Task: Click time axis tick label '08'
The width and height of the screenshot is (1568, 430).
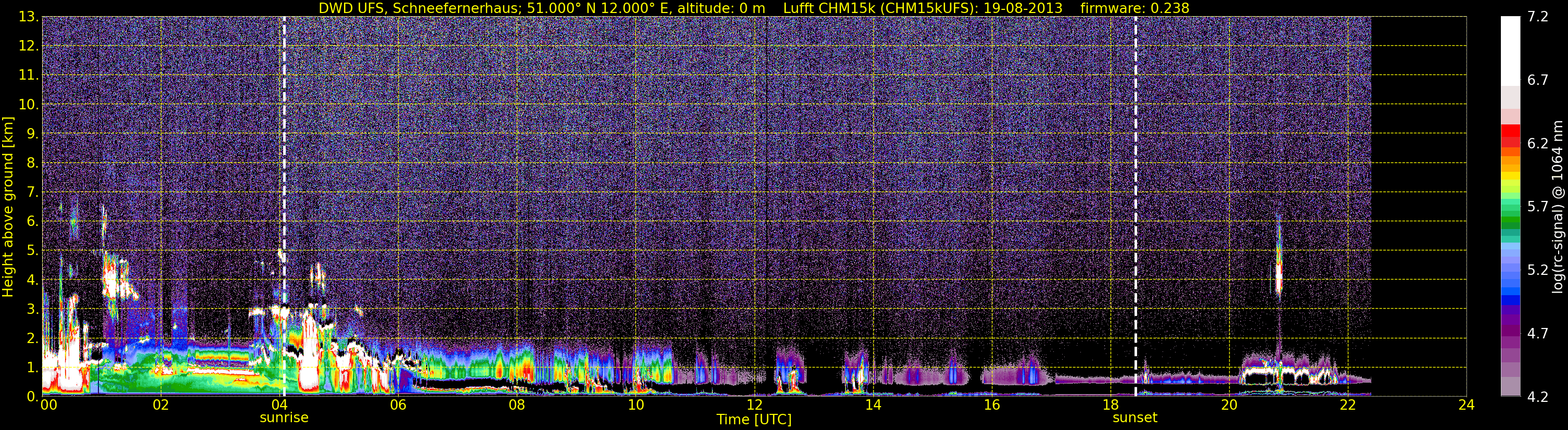Action: pos(517,405)
